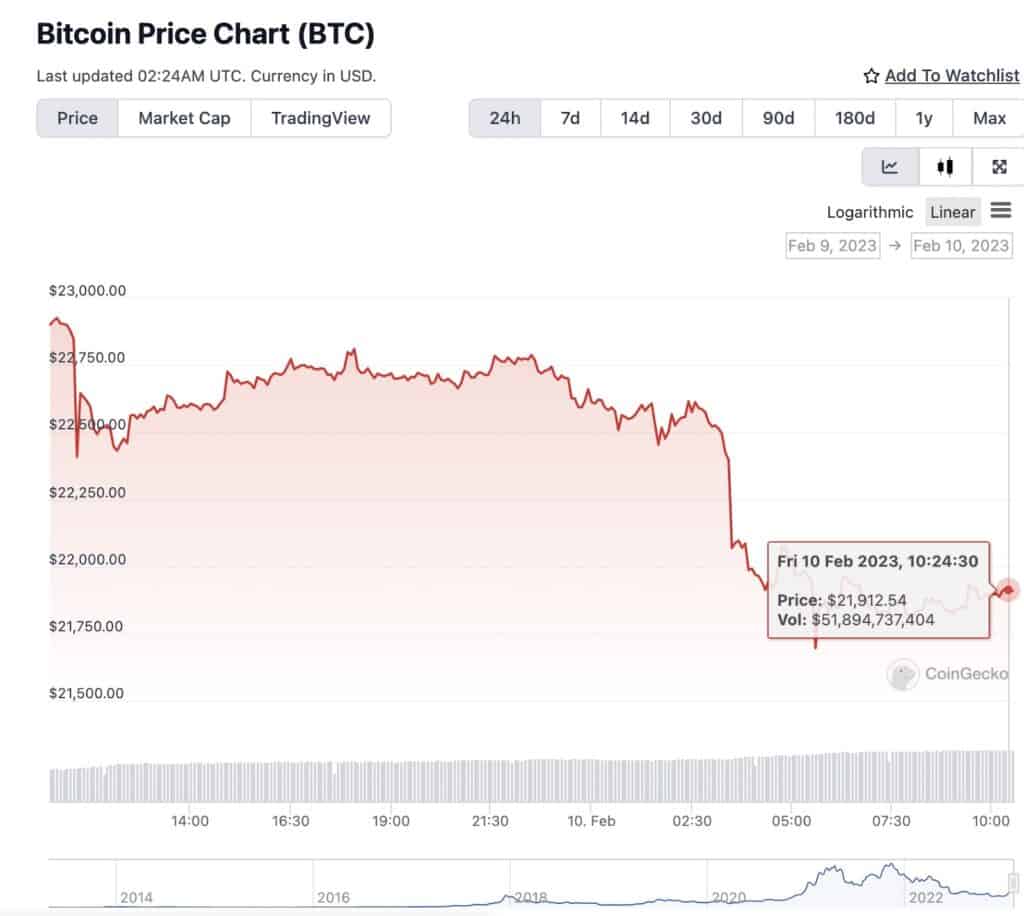Viewport: 1024px width, 916px height.
Task: Click the range navigator handle near 2022
Action: [x=1013, y=883]
